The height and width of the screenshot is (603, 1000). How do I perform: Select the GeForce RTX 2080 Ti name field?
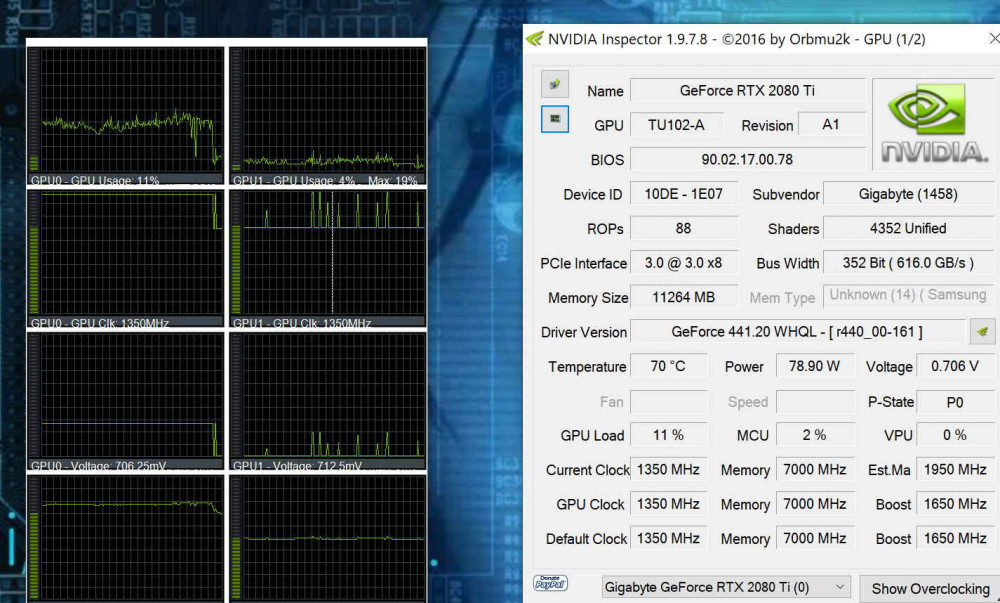click(x=747, y=90)
